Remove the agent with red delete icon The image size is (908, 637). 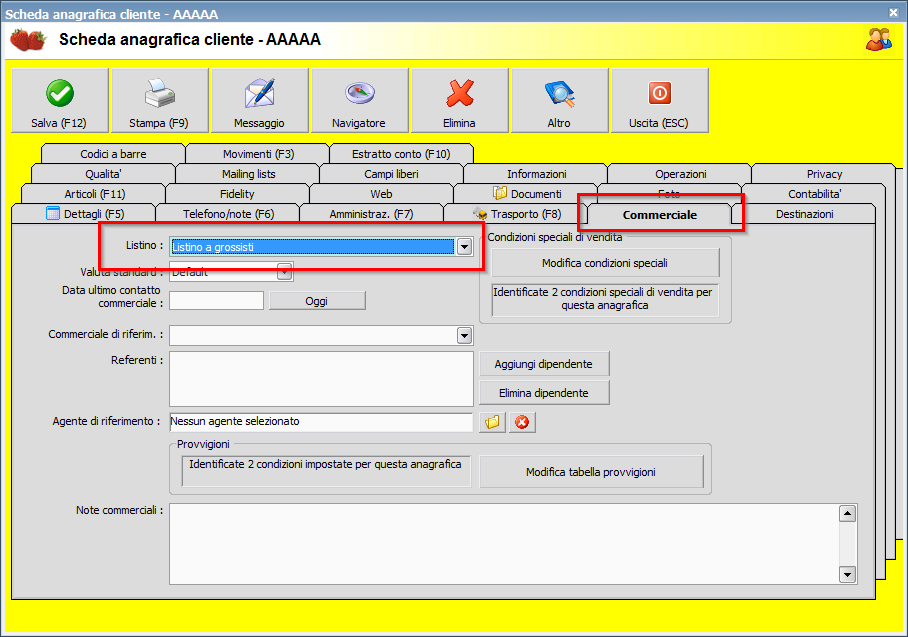click(522, 422)
